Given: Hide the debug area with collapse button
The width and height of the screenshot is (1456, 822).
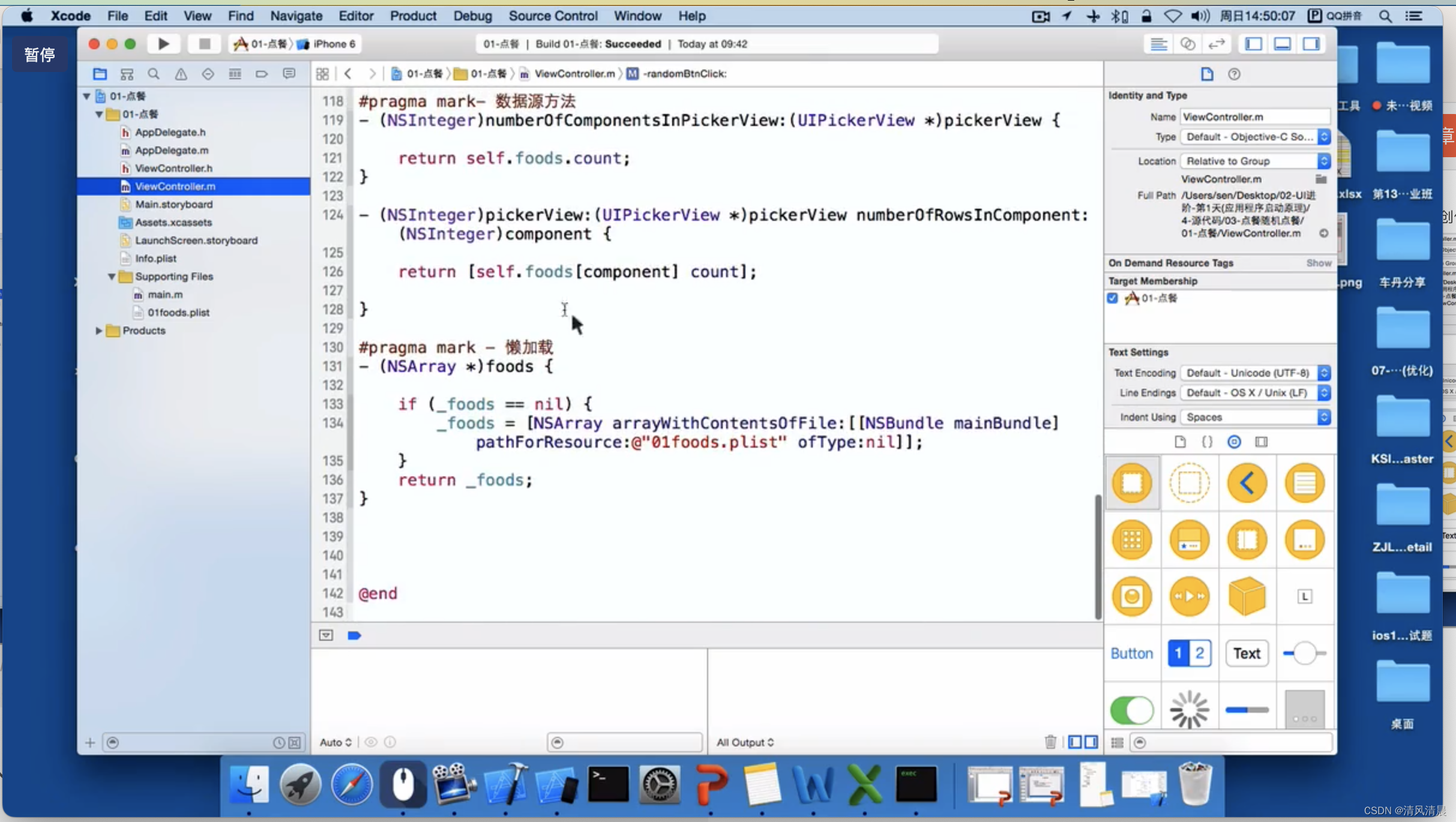Looking at the screenshot, I should coord(326,635).
